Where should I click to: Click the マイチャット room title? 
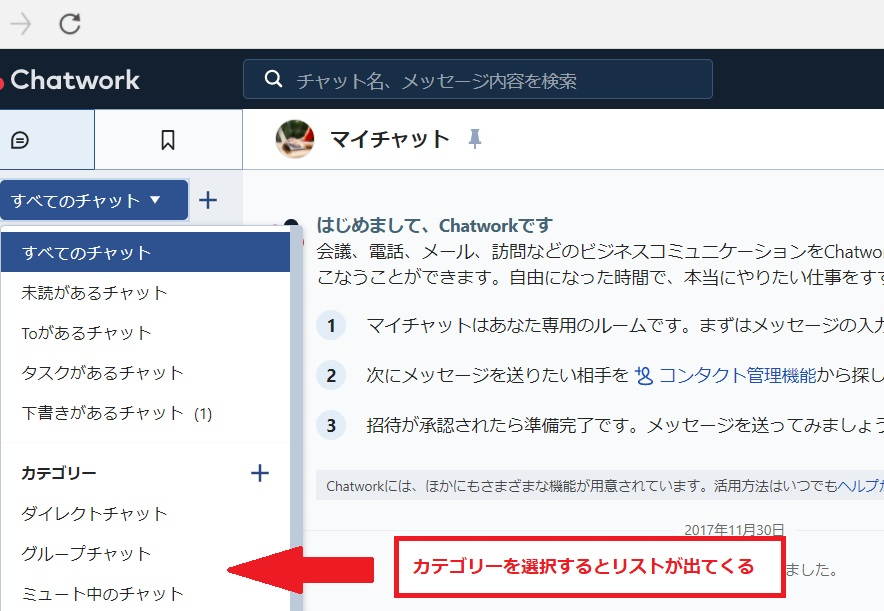[390, 139]
